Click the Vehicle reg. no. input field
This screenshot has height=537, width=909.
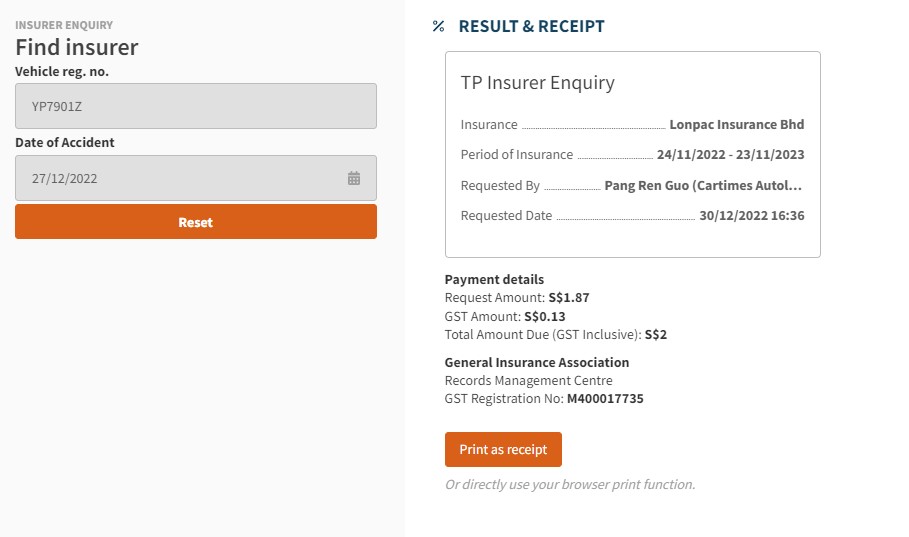tap(195, 106)
